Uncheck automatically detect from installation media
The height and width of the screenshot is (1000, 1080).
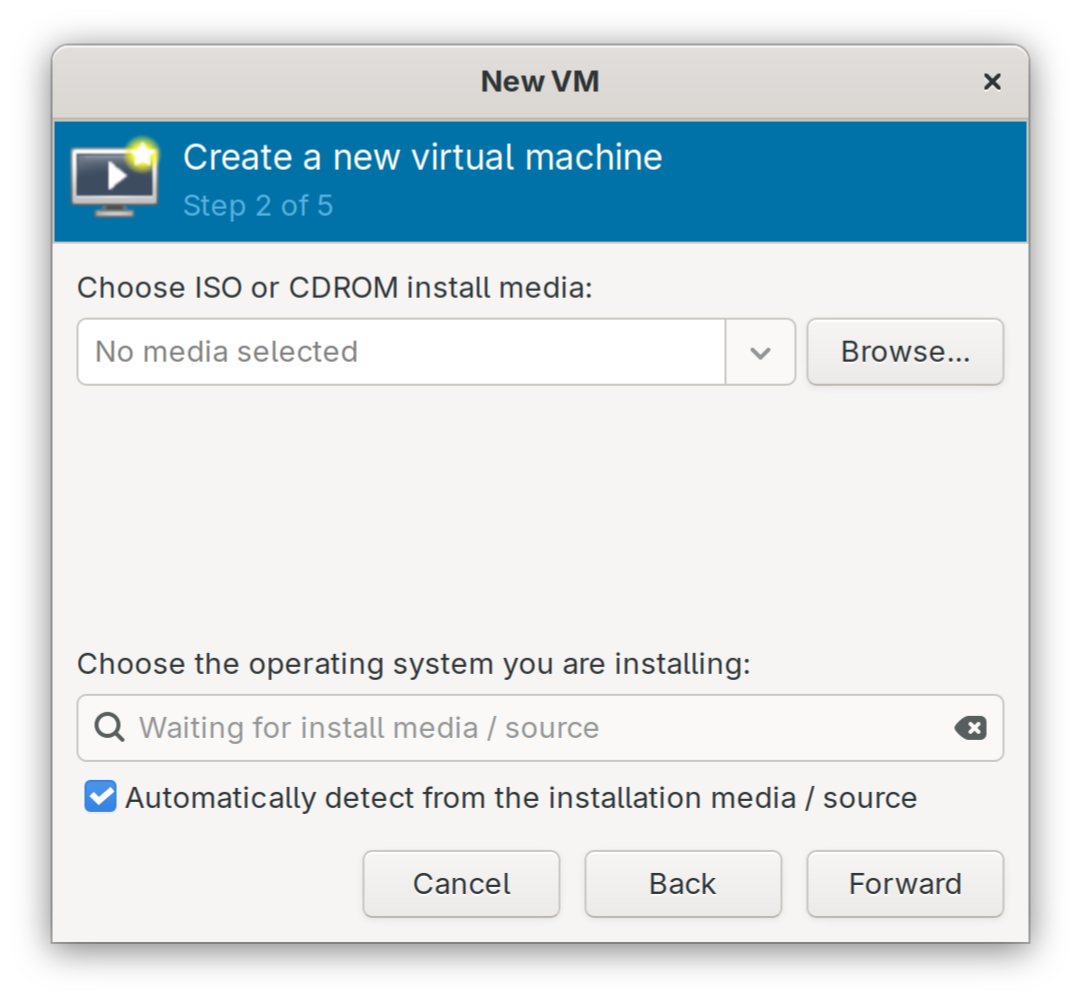pyautogui.click(x=99, y=796)
